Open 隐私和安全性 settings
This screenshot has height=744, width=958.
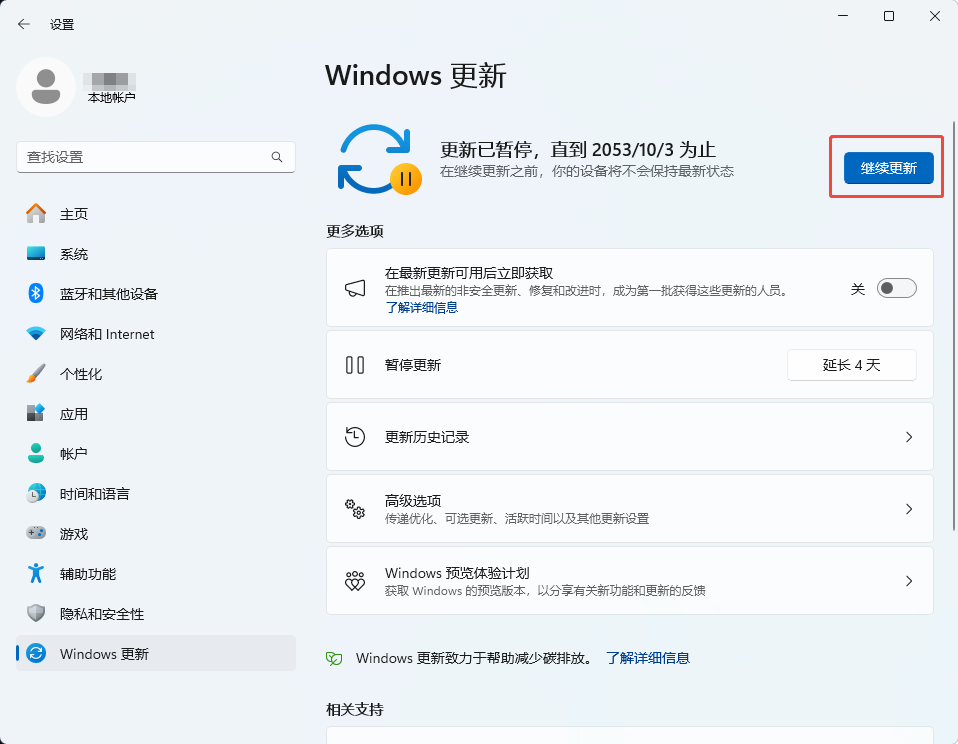tap(156, 613)
